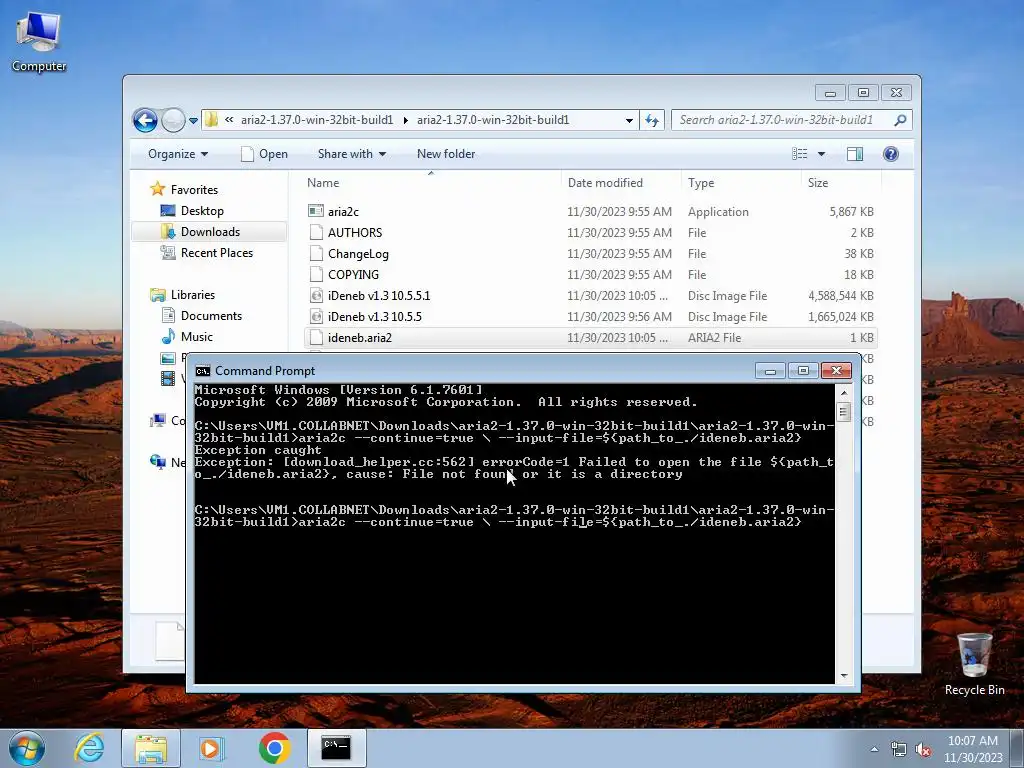Screen dimensions: 1024x768
Task: Click the first aria2-1.37.0-win-32bit-build1 breadcrumb
Action: coord(317,120)
